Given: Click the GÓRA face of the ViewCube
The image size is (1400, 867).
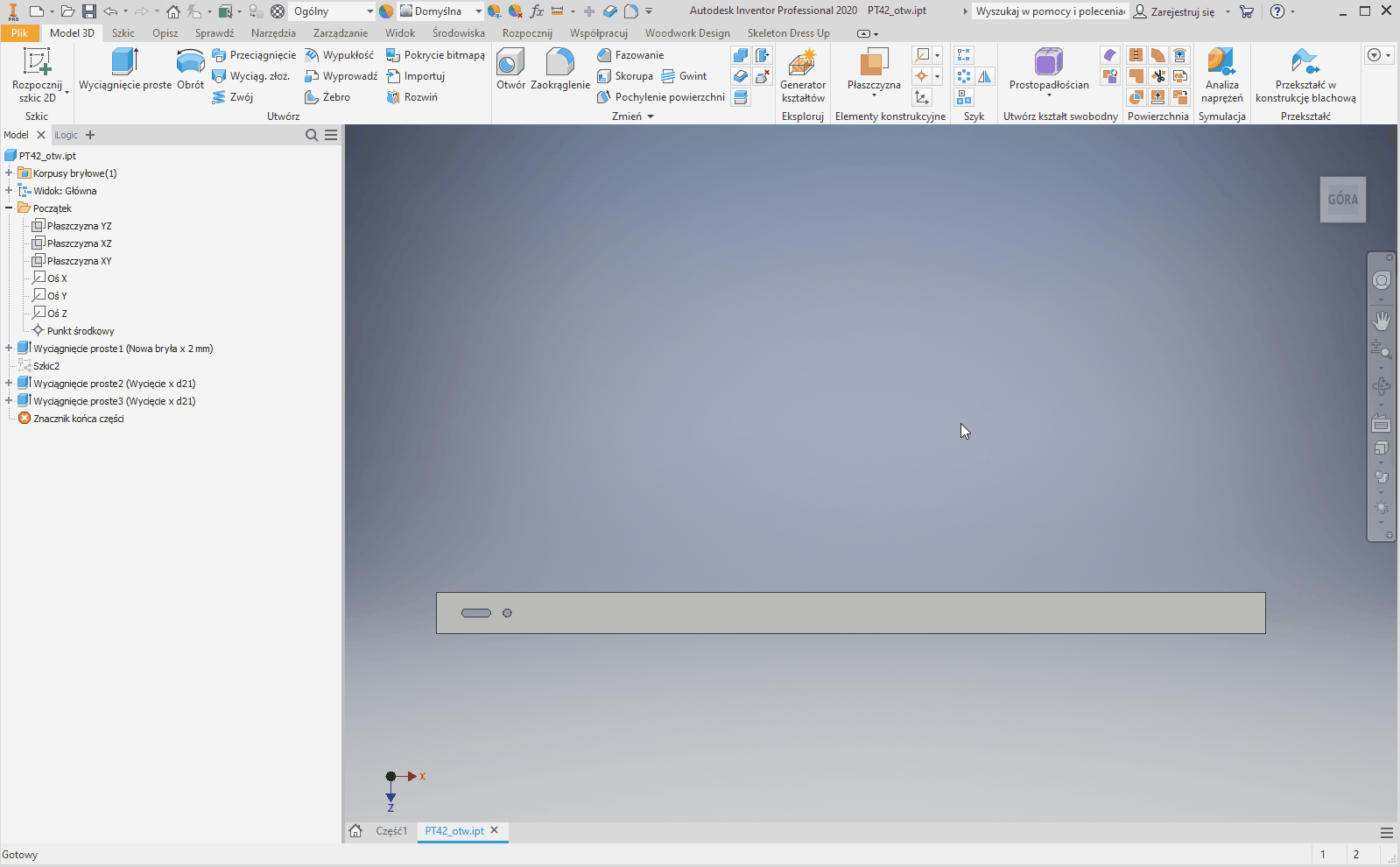Looking at the screenshot, I should coord(1342,200).
